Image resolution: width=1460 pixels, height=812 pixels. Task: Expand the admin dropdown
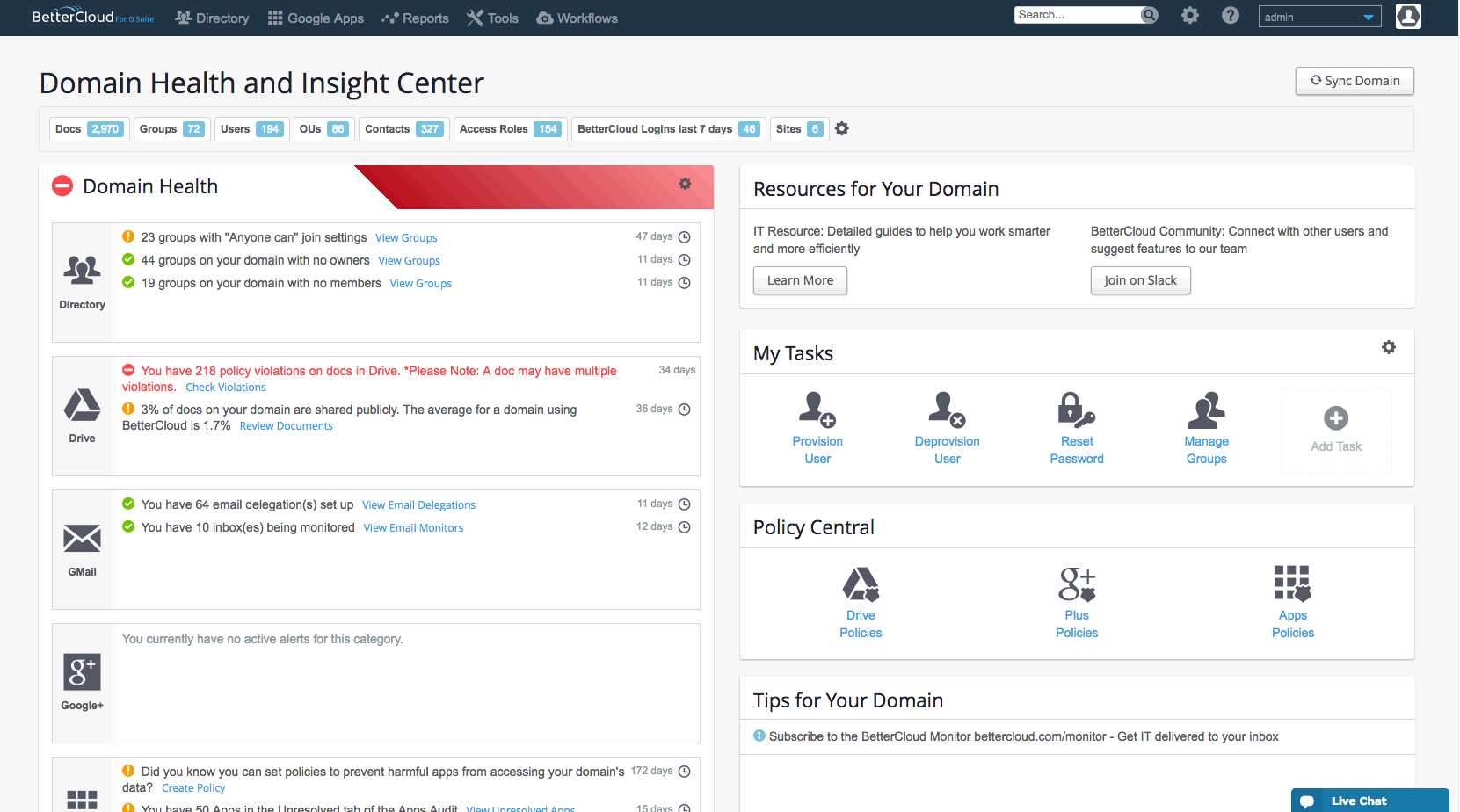(x=1319, y=17)
